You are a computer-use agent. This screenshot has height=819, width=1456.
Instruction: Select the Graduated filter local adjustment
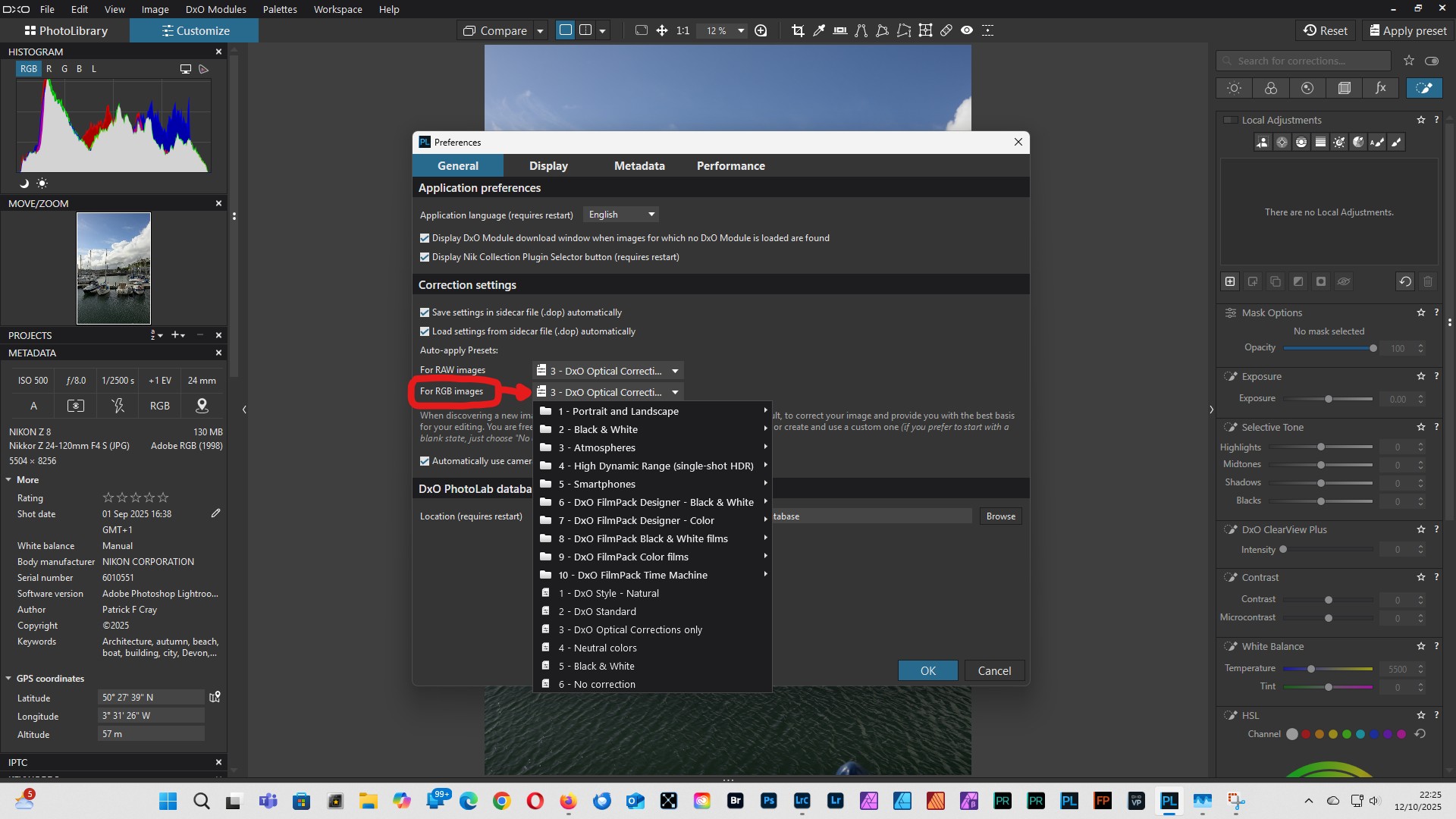1320,142
